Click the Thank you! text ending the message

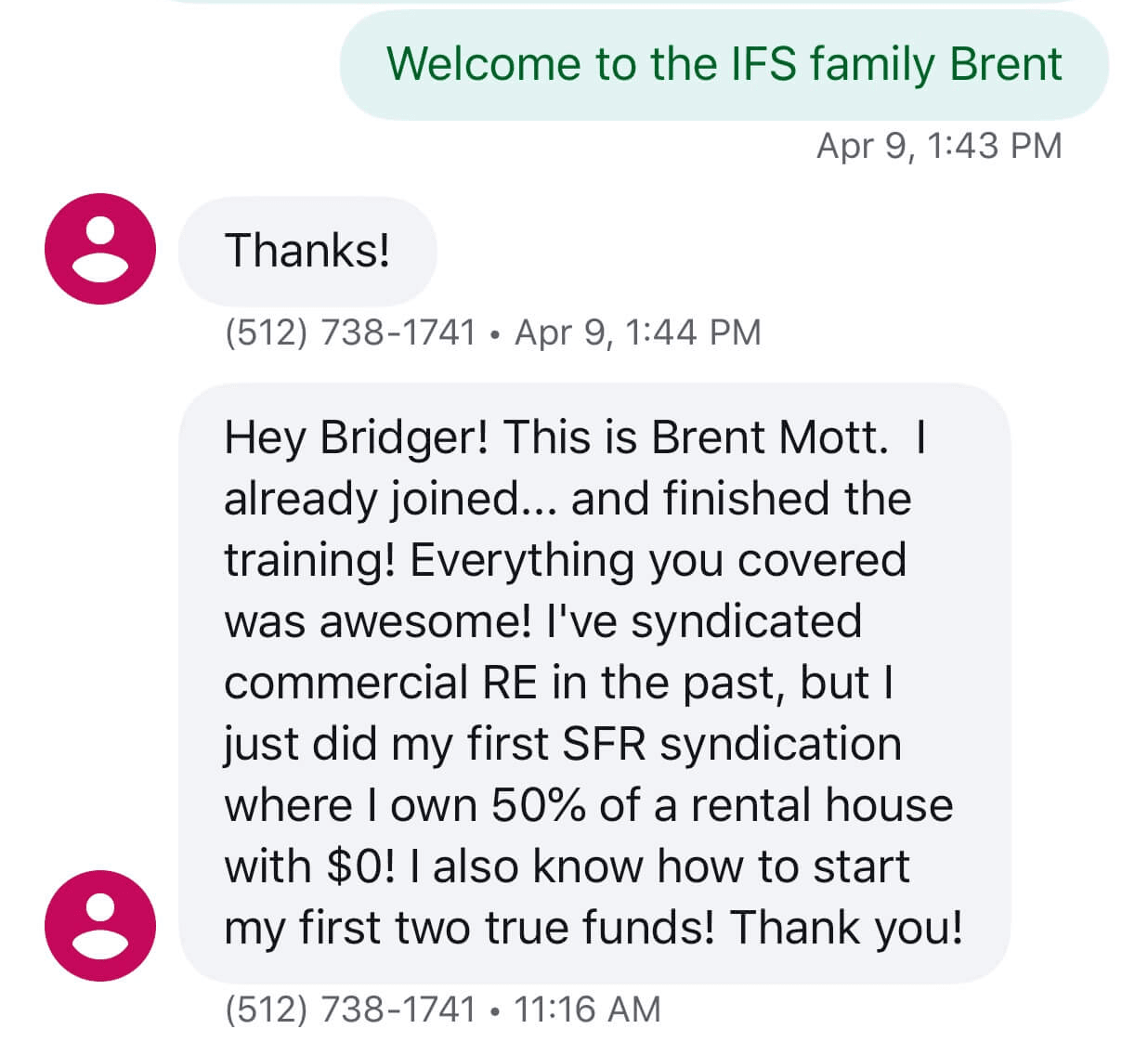(x=846, y=928)
